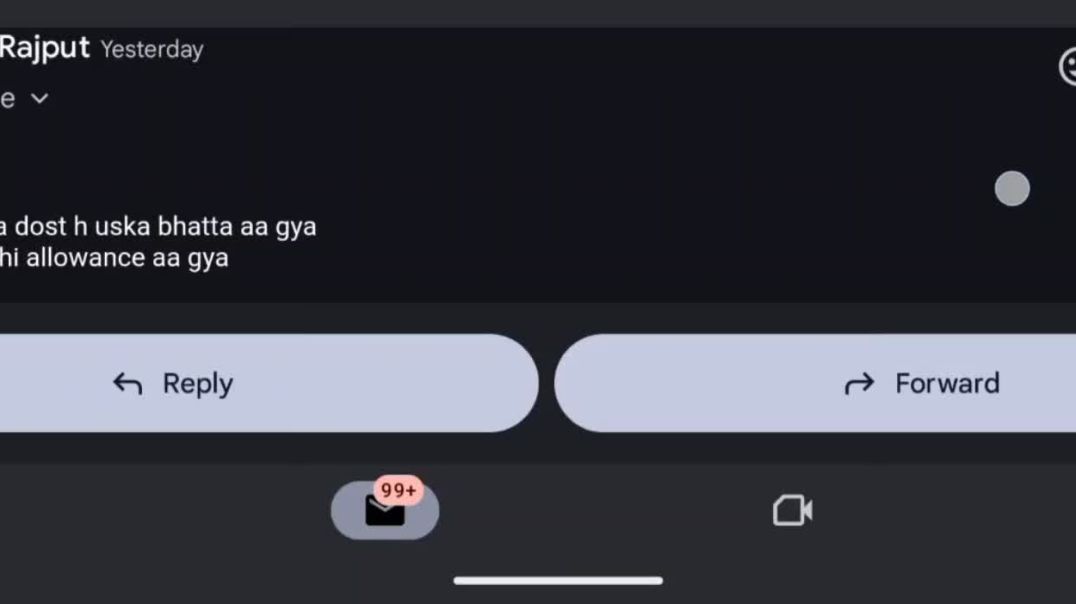Open the Mail tab envelope icon
The width and height of the screenshot is (1076, 604).
coord(383,513)
